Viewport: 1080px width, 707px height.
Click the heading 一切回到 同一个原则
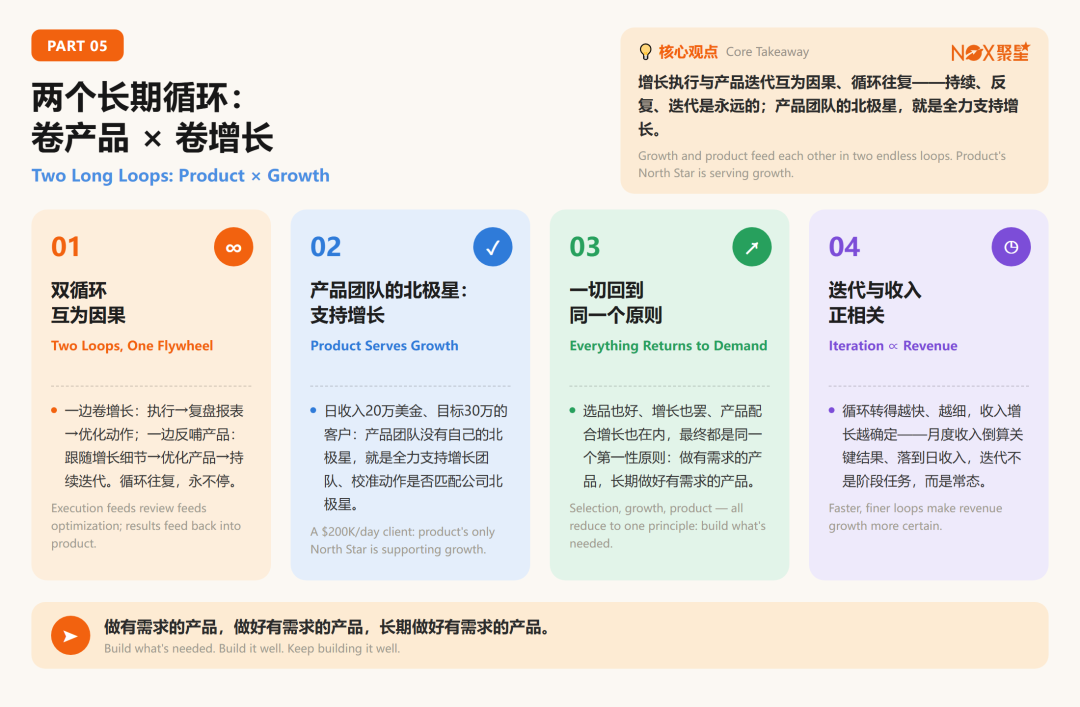coord(615,303)
